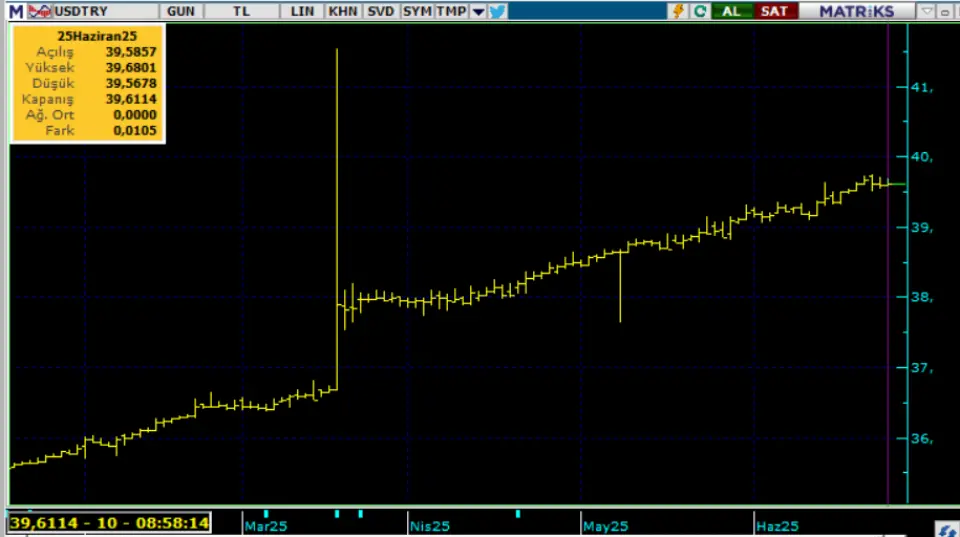The width and height of the screenshot is (960, 537).
Task: Click the Mar25 date axis label
Action: pyautogui.click(x=266, y=526)
